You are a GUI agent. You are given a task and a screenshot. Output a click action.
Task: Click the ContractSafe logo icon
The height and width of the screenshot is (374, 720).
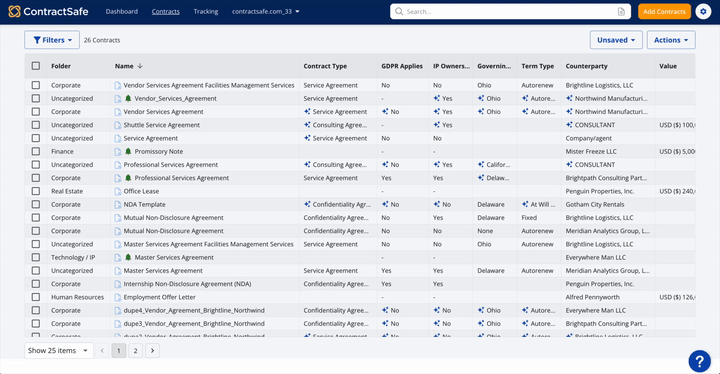point(15,11)
